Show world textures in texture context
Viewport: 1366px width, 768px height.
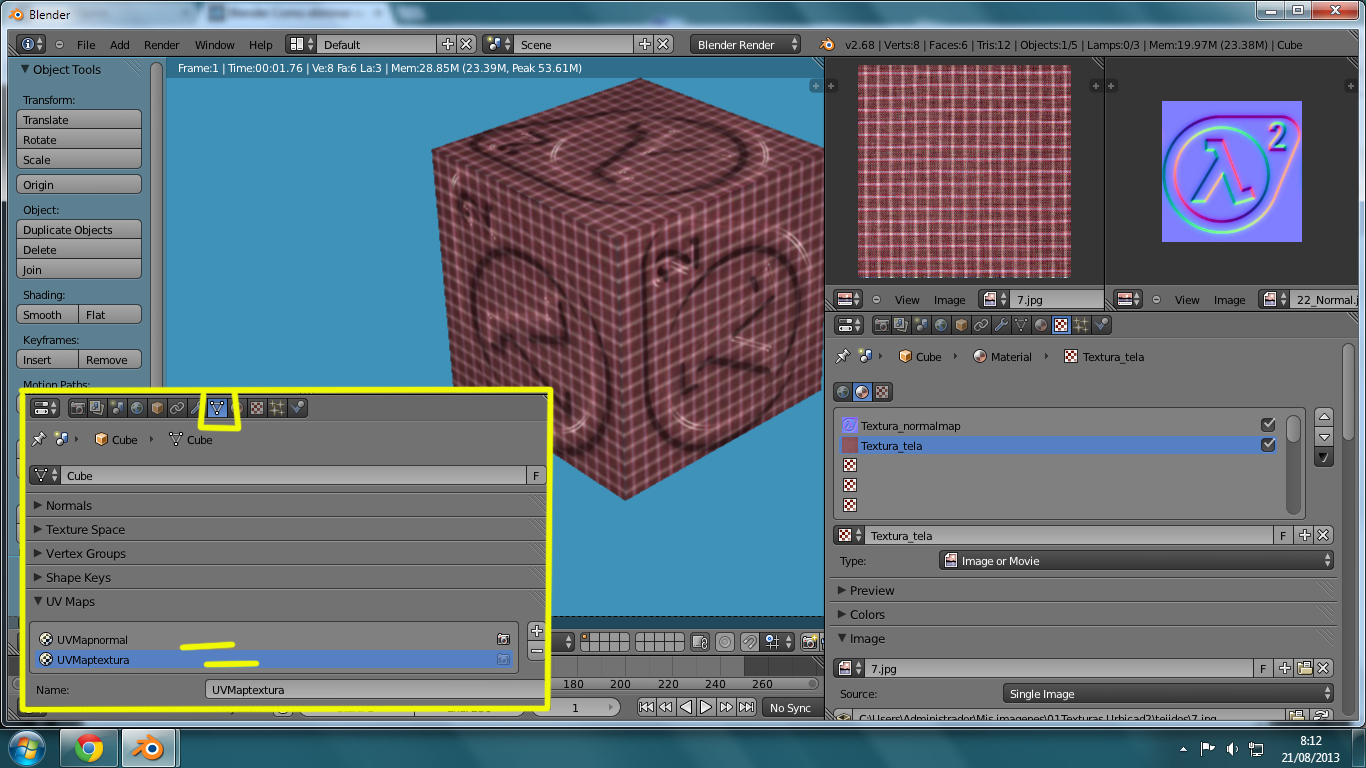[843, 392]
